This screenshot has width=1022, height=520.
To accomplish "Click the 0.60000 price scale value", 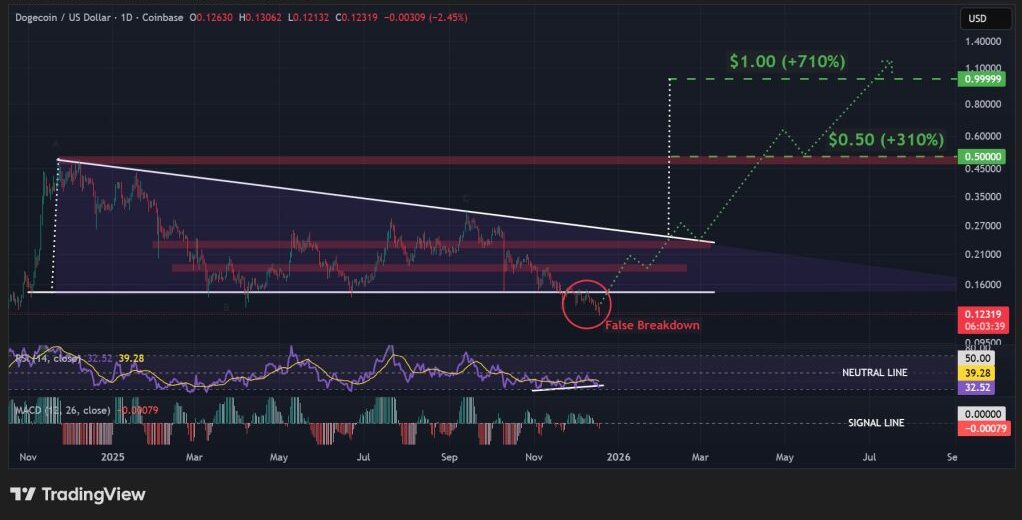I will (x=983, y=136).
